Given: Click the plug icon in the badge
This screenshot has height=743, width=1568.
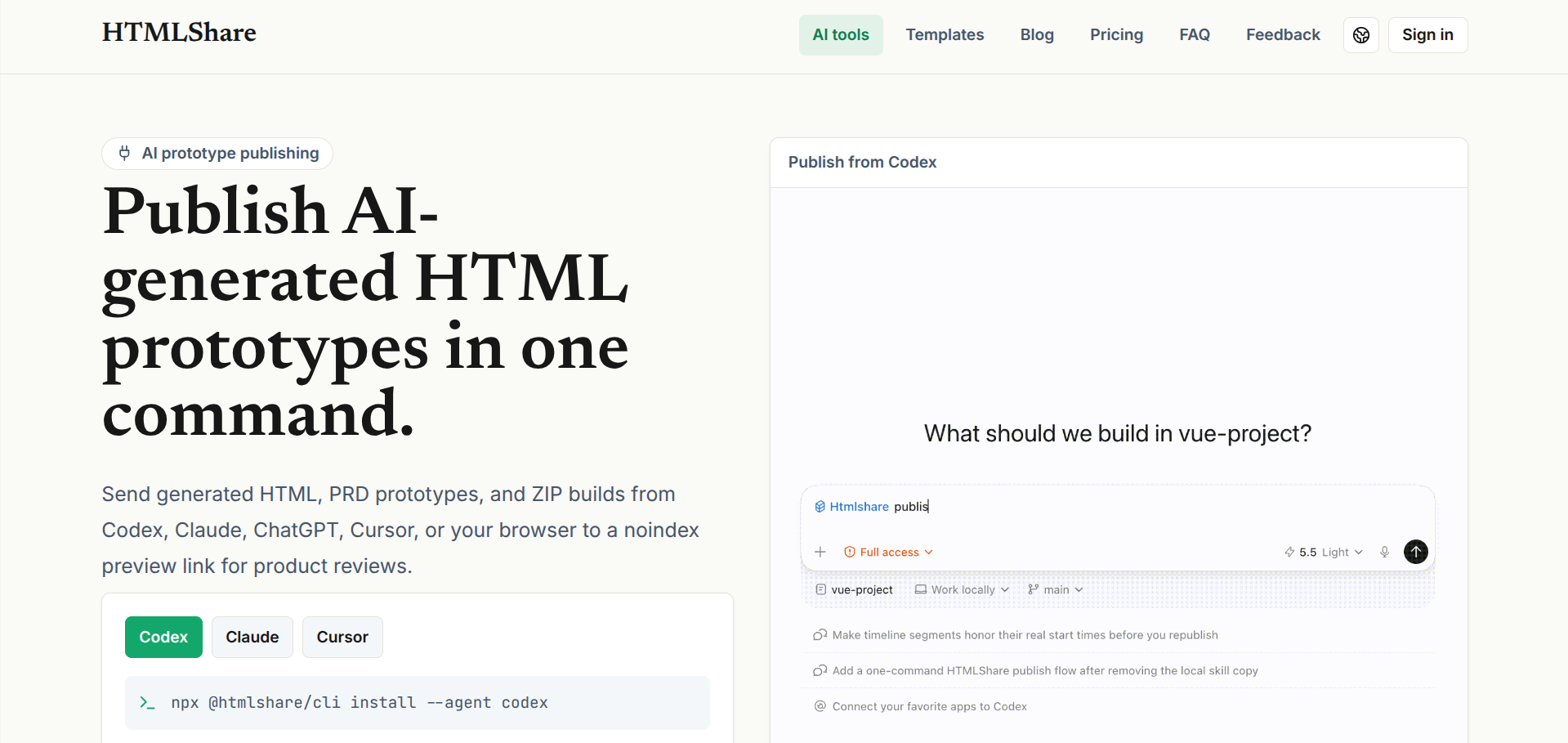Looking at the screenshot, I should (124, 154).
